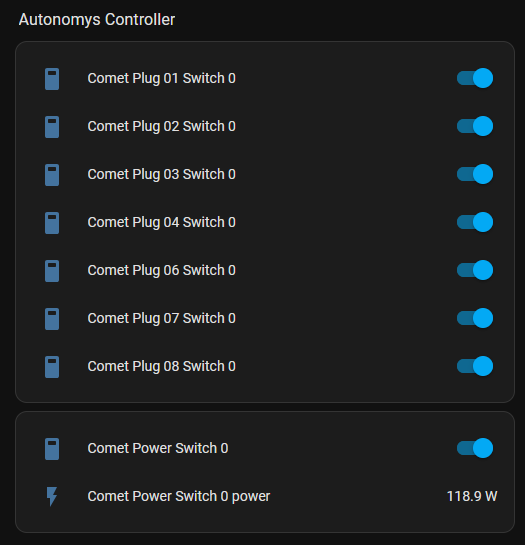Image resolution: width=525 pixels, height=545 pixels.
Task: Open Comet Plug 07 Switch 0 label
Action: point(162,318)
